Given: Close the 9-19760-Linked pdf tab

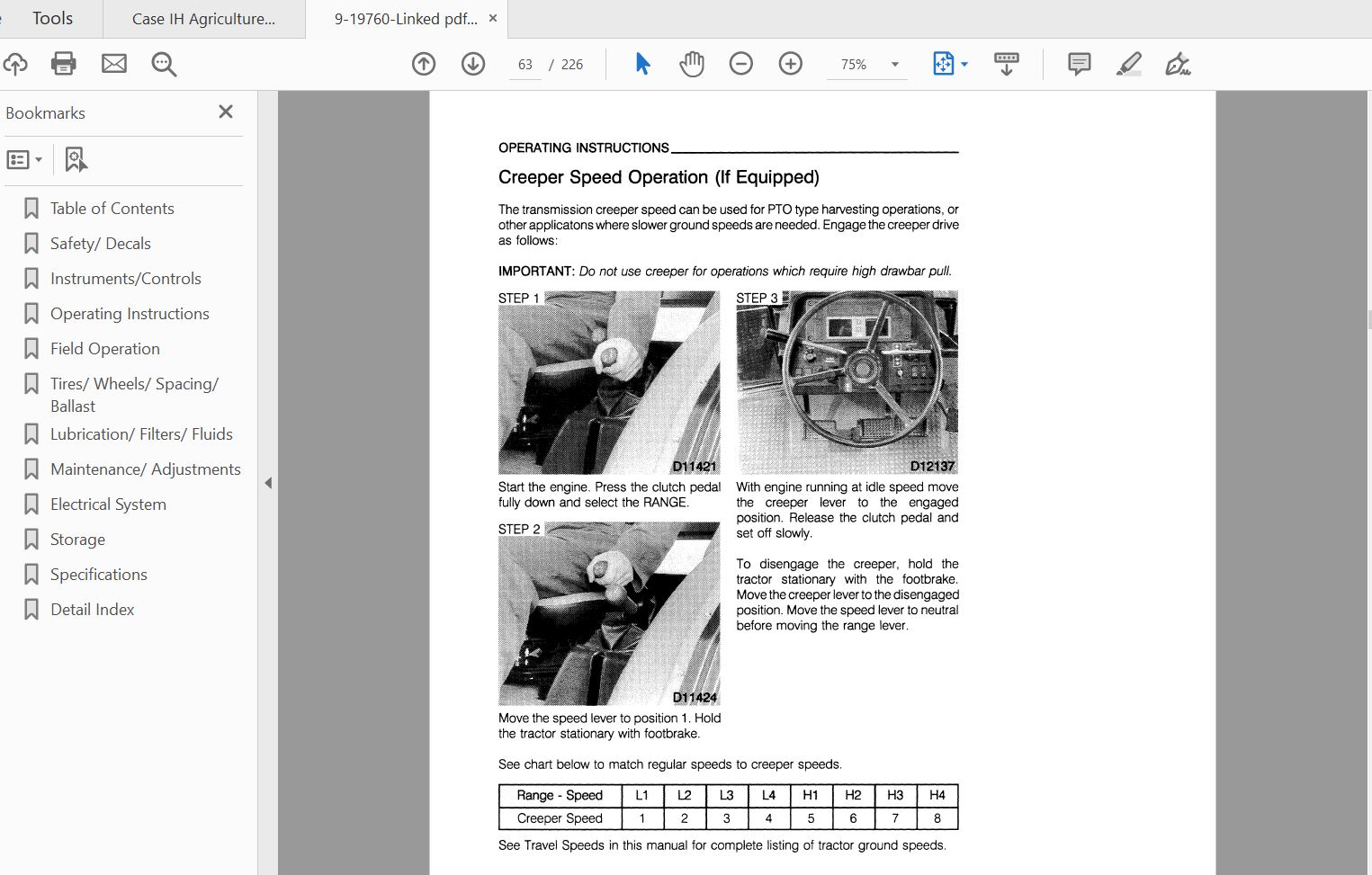Looking at the screenshot, I should pos(493,18).
